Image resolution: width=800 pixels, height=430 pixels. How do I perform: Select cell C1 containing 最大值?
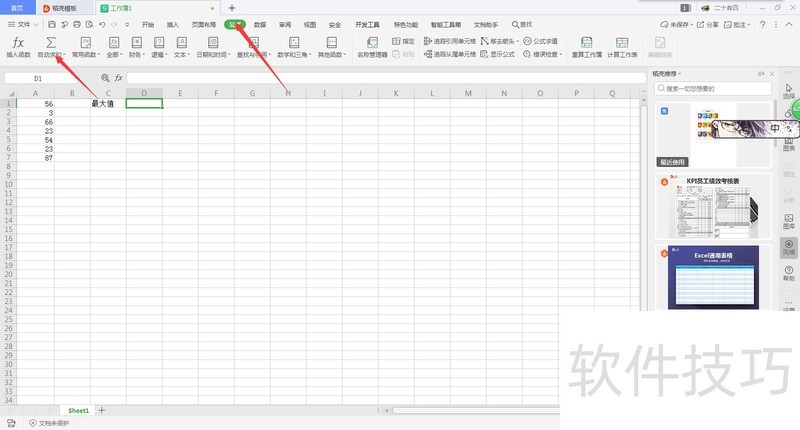(108, 104)
